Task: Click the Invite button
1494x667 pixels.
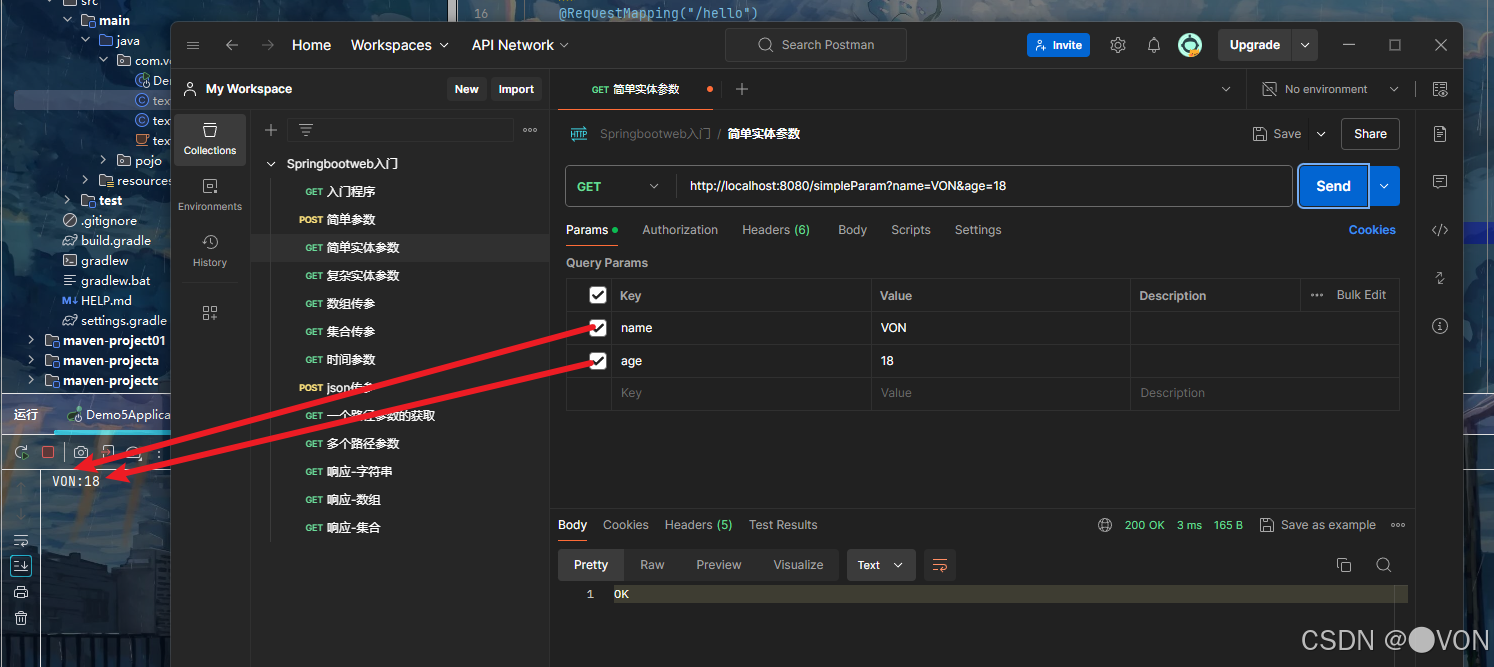Action: 1058,45
